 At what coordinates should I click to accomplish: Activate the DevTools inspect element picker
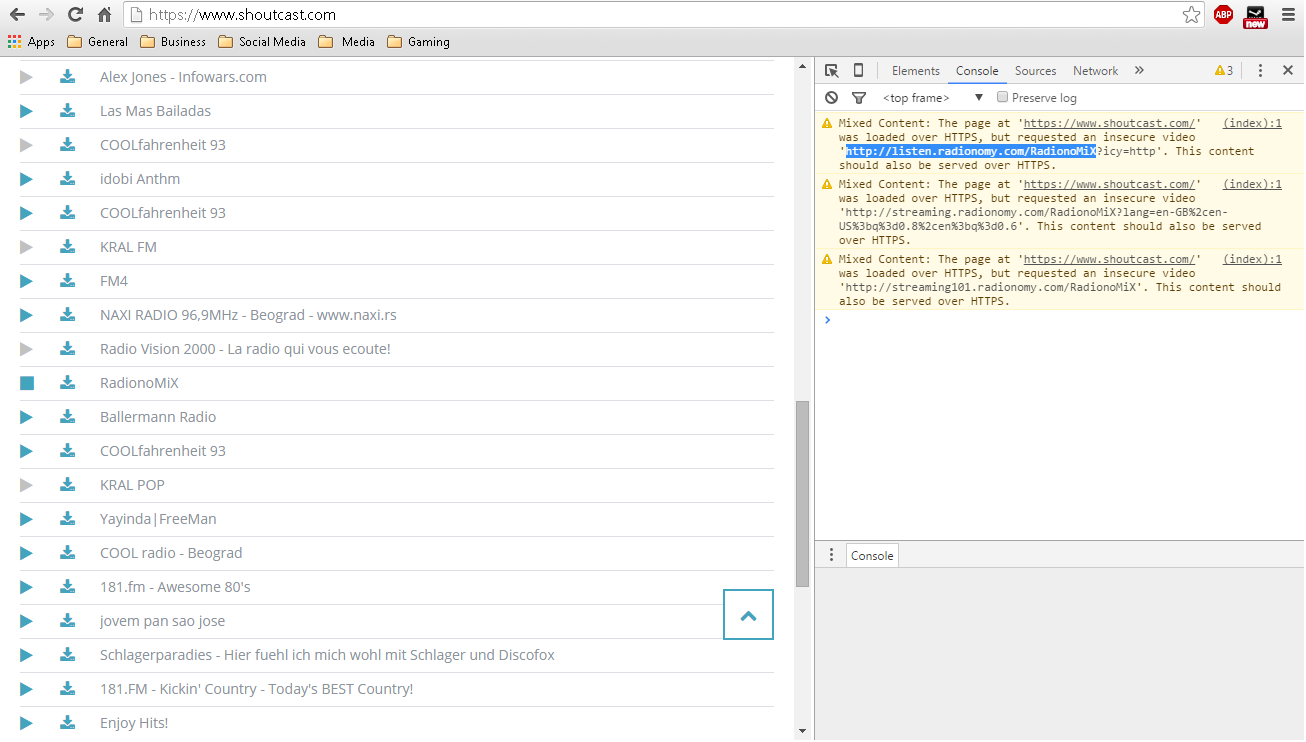click(832, 71)
